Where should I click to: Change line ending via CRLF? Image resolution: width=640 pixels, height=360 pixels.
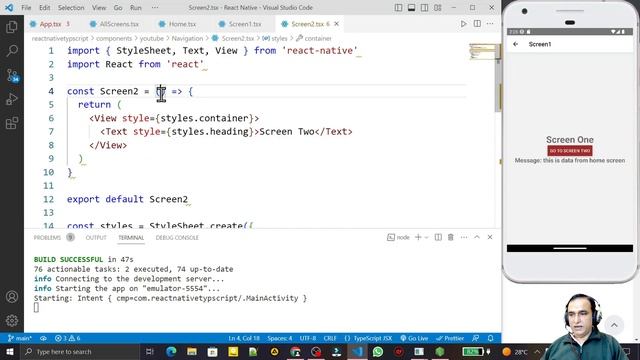point(330,338)
